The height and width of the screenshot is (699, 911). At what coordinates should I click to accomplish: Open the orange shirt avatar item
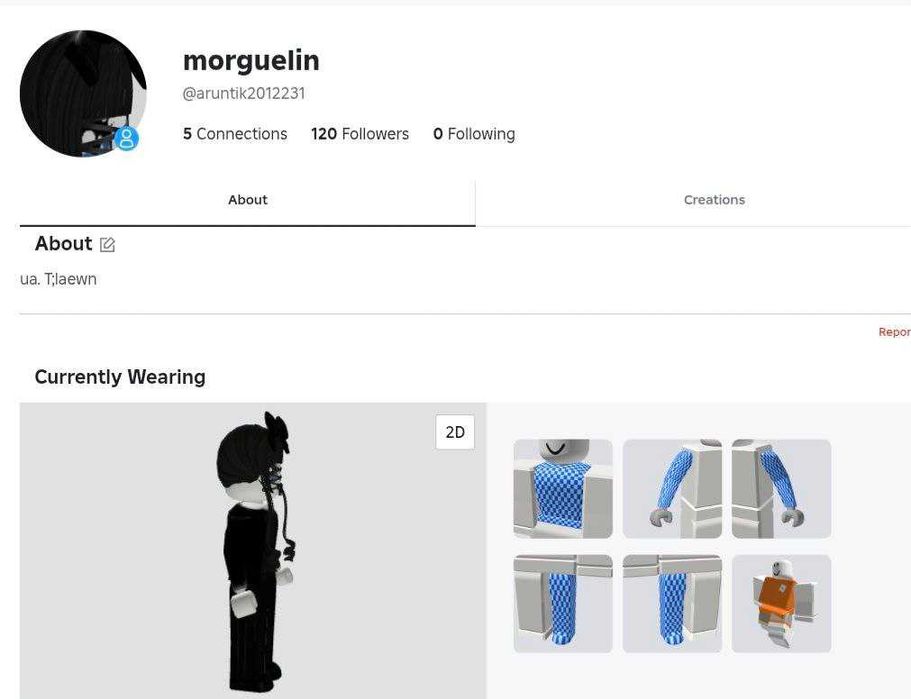(x=781, y=604)
